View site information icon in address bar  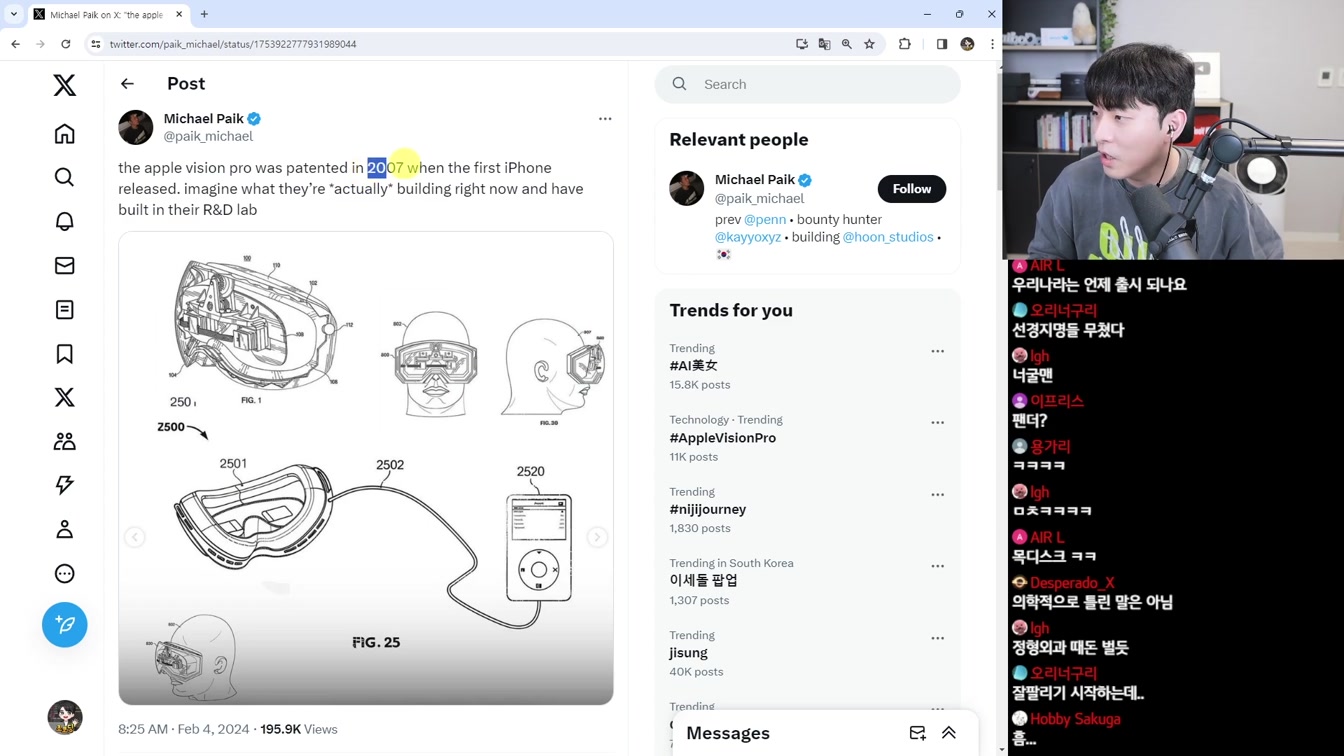coord(96,44)
